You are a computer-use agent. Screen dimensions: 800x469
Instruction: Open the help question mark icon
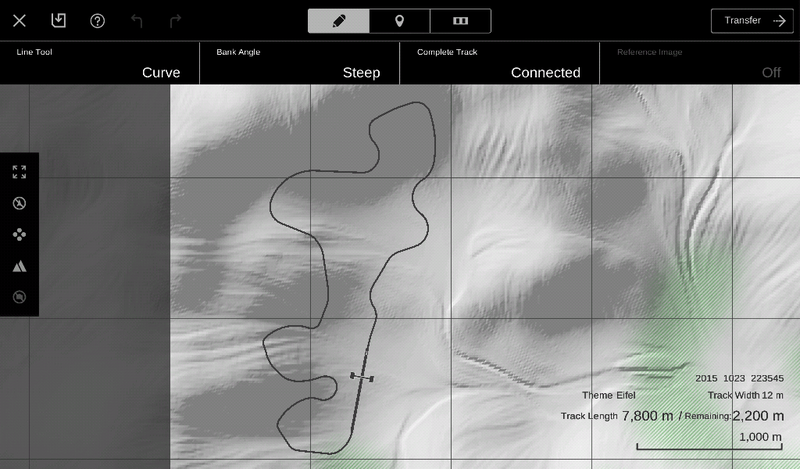pos(97,21)
